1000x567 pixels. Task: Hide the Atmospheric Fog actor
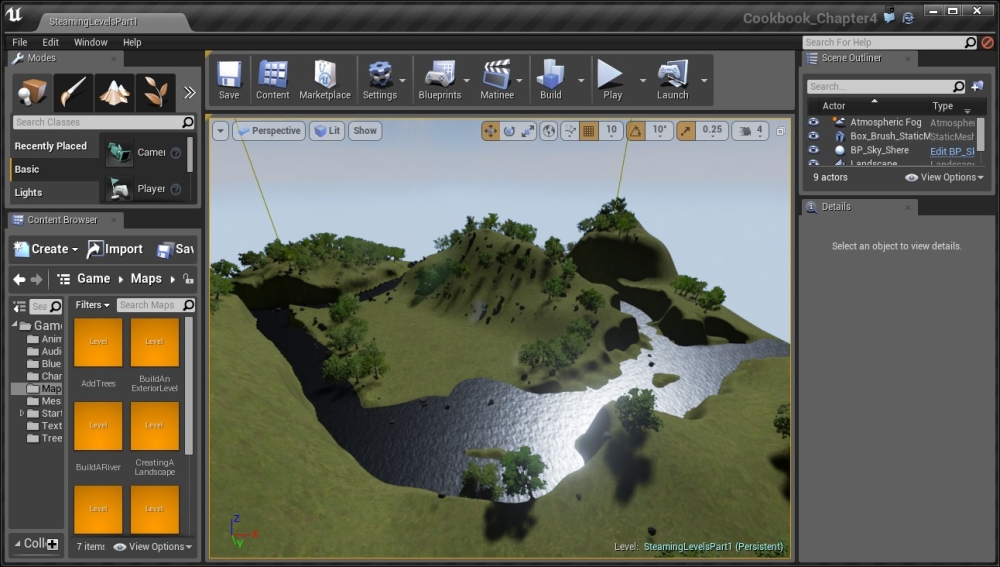tap(813, 122)
